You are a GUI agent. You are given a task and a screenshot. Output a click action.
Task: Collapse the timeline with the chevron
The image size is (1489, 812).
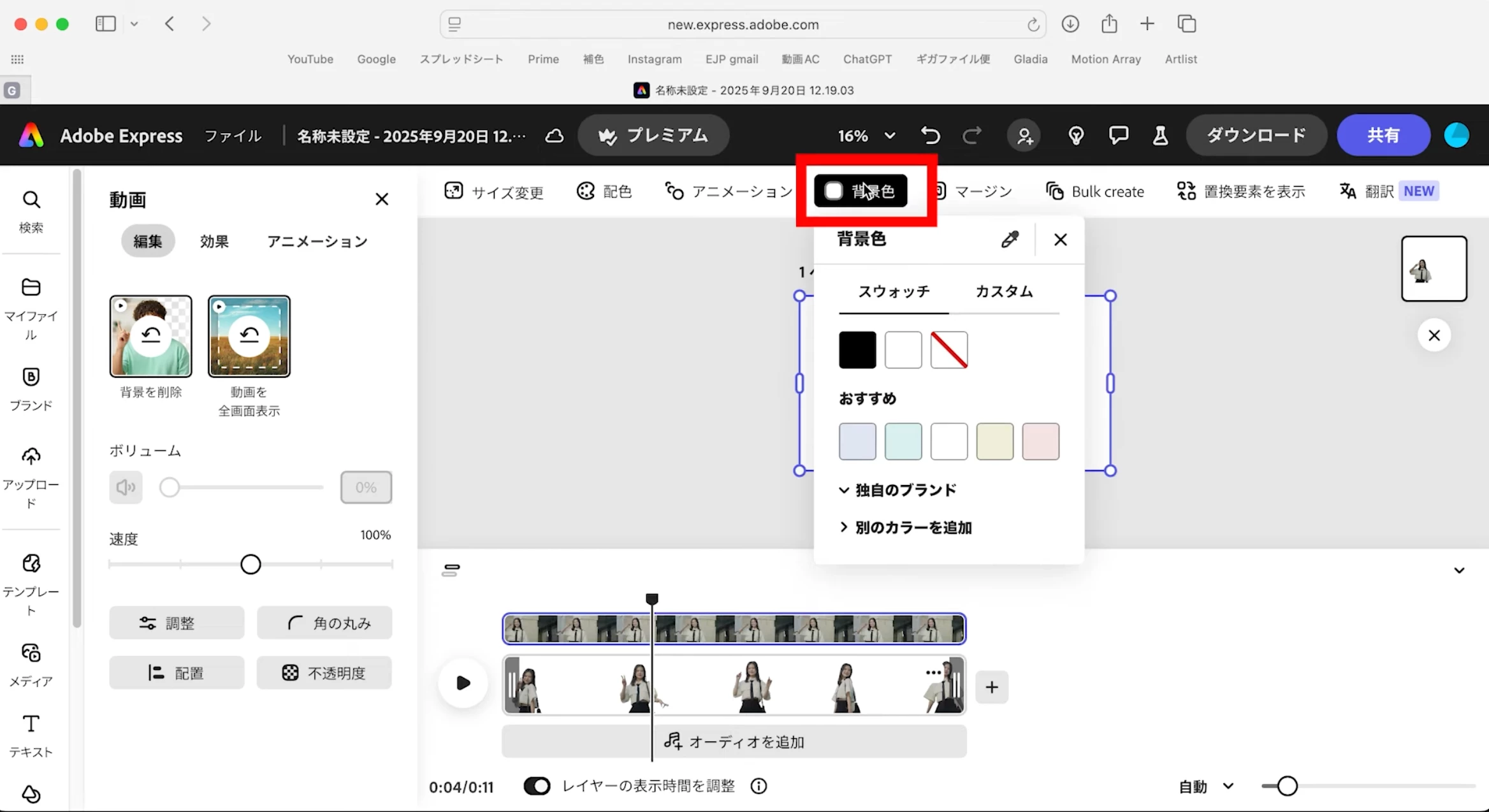(x=1459, y=570)
